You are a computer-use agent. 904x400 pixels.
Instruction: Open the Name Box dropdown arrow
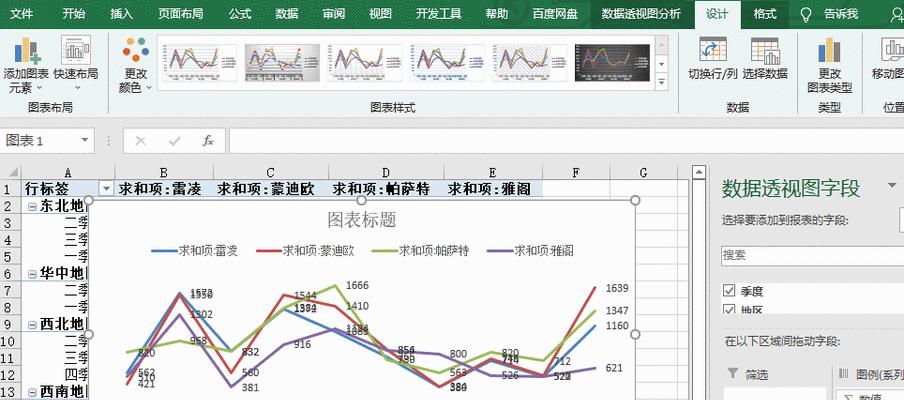85,141
